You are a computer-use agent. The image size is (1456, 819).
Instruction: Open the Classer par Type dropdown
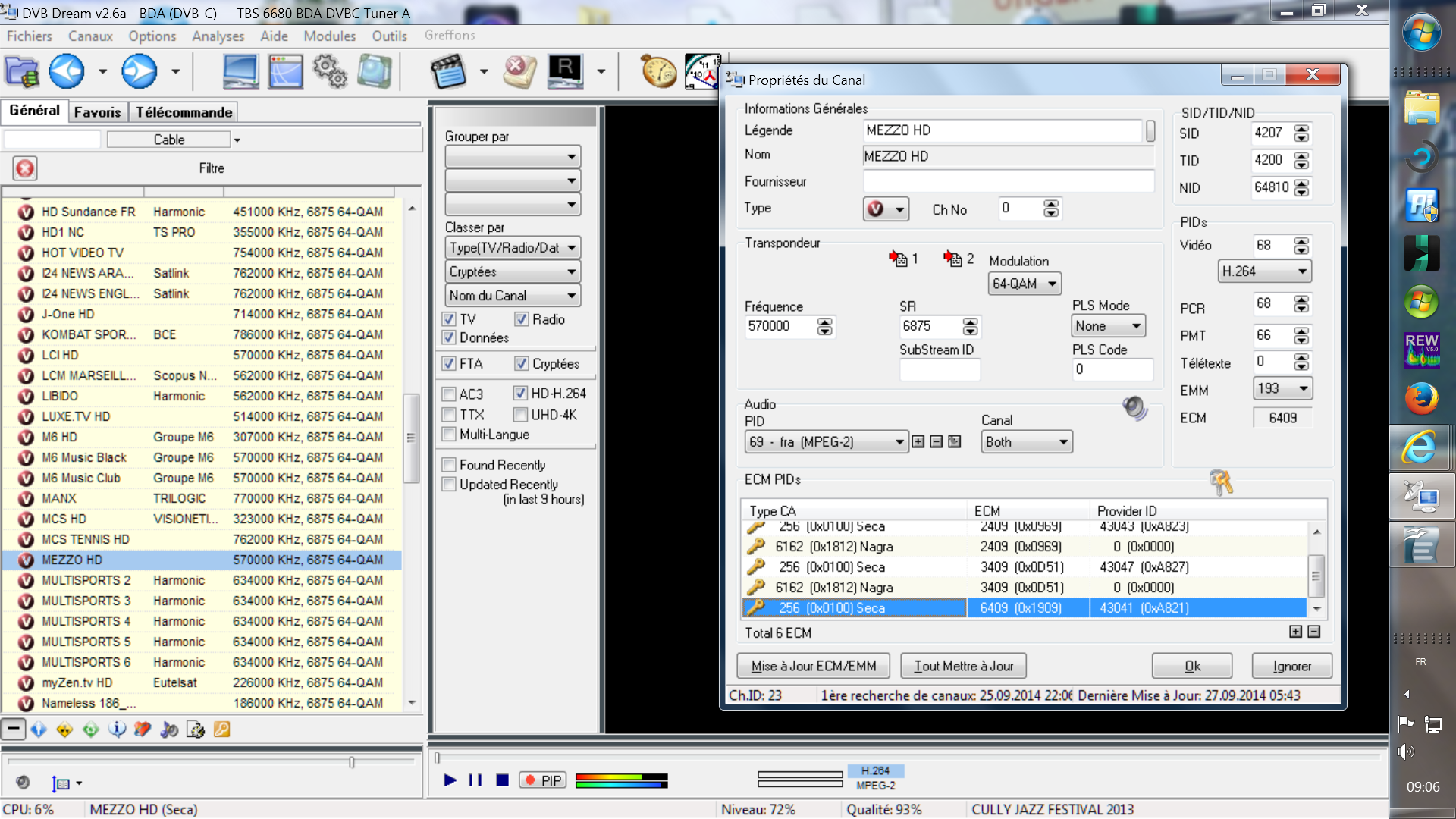pos(511,247)
